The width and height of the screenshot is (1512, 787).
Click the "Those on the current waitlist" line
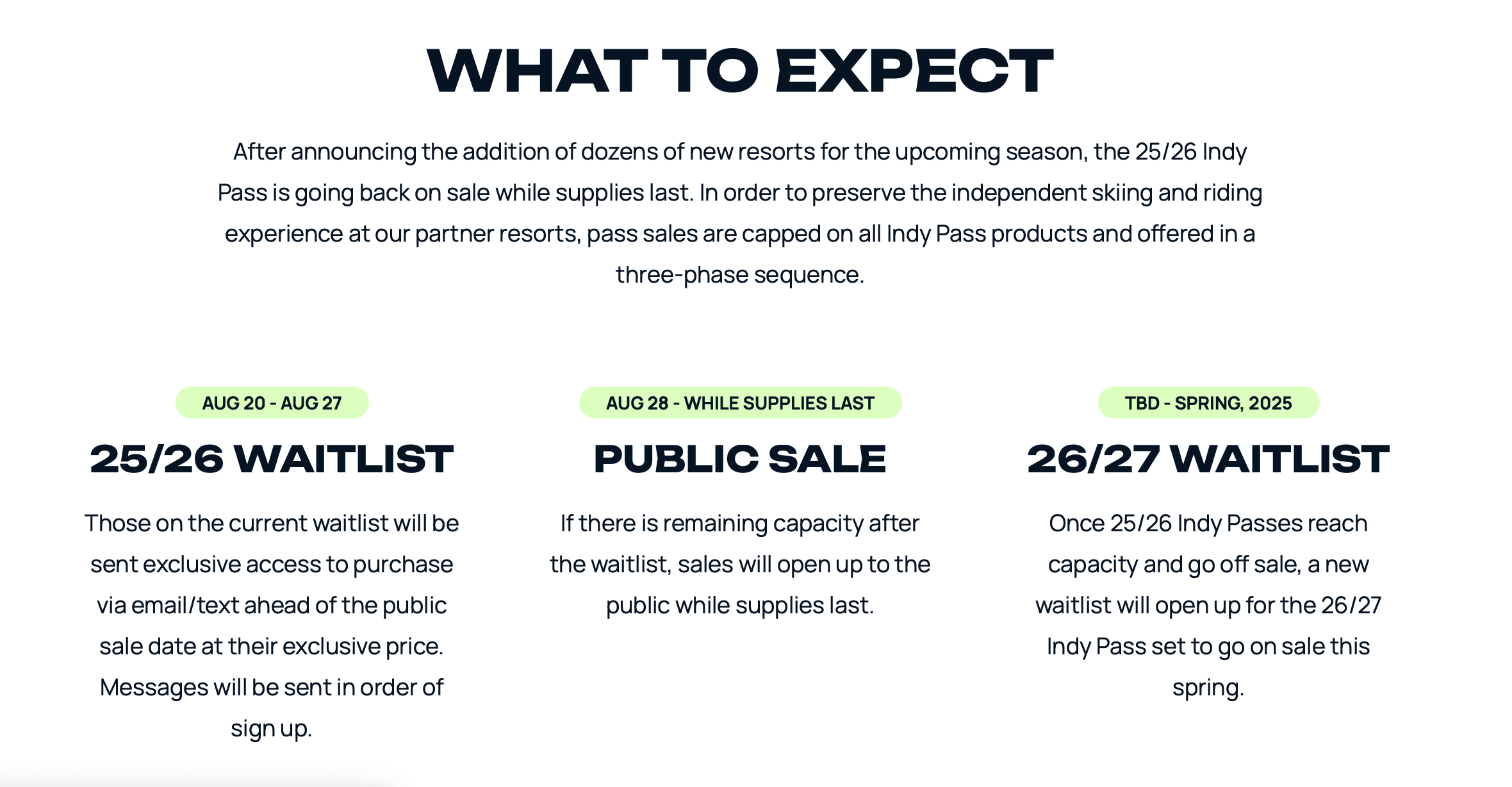pyautogui.click(x=272, y=524)
